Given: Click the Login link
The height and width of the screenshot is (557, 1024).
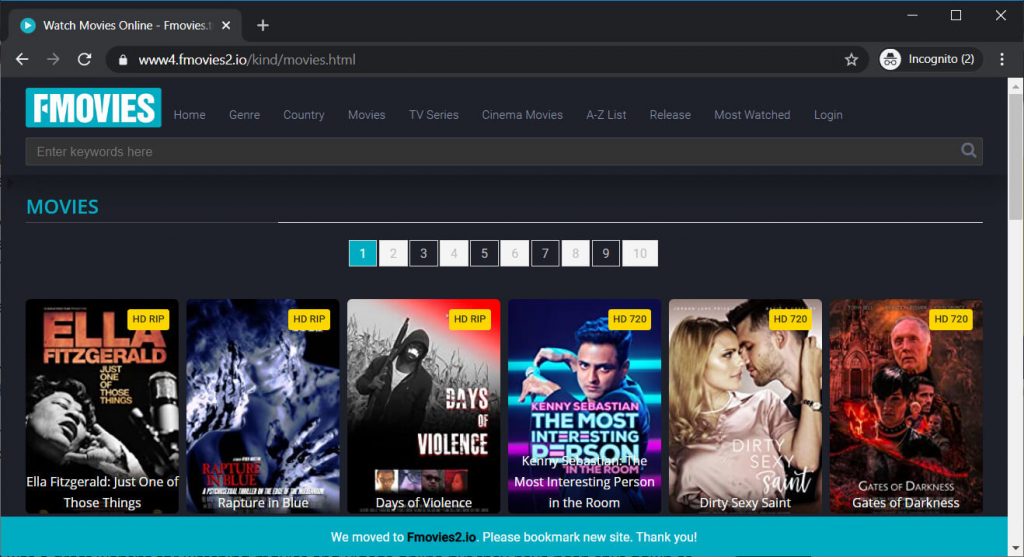Looking at the screenshot, I should click(x=828, y=115).
